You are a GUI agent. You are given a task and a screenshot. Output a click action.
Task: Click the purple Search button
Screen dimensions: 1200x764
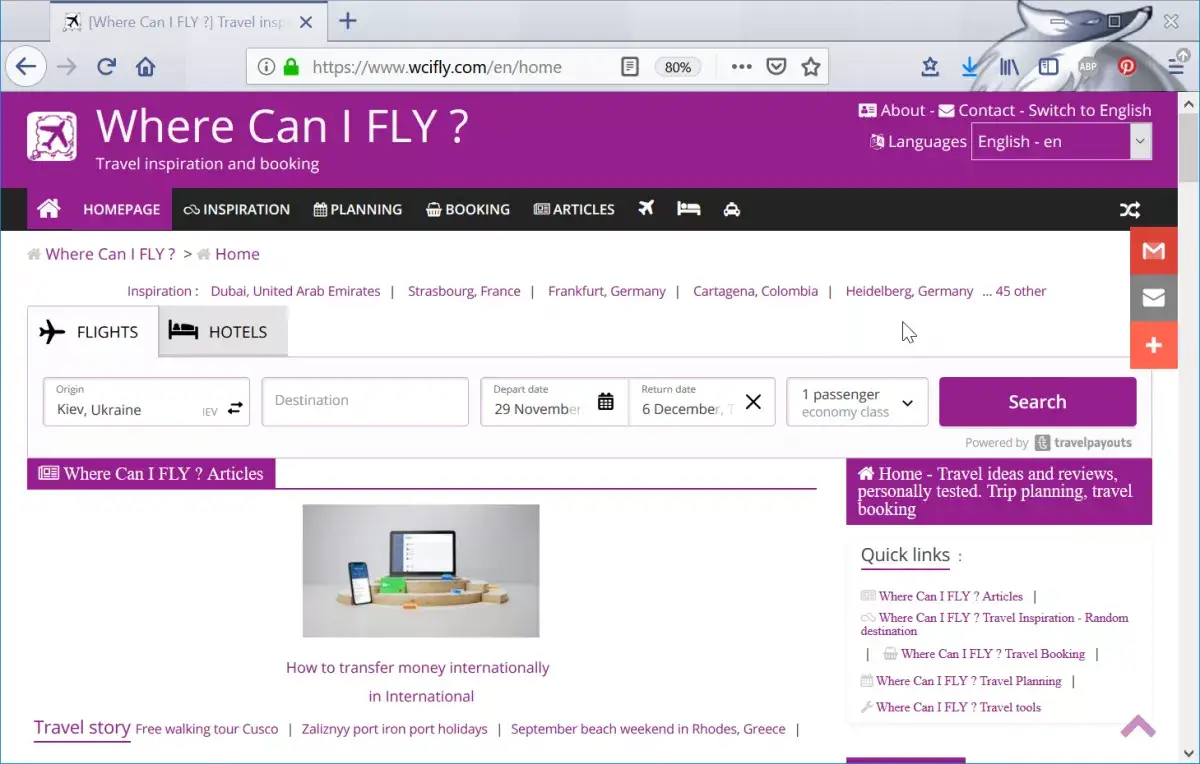(x=1037, y=402)
